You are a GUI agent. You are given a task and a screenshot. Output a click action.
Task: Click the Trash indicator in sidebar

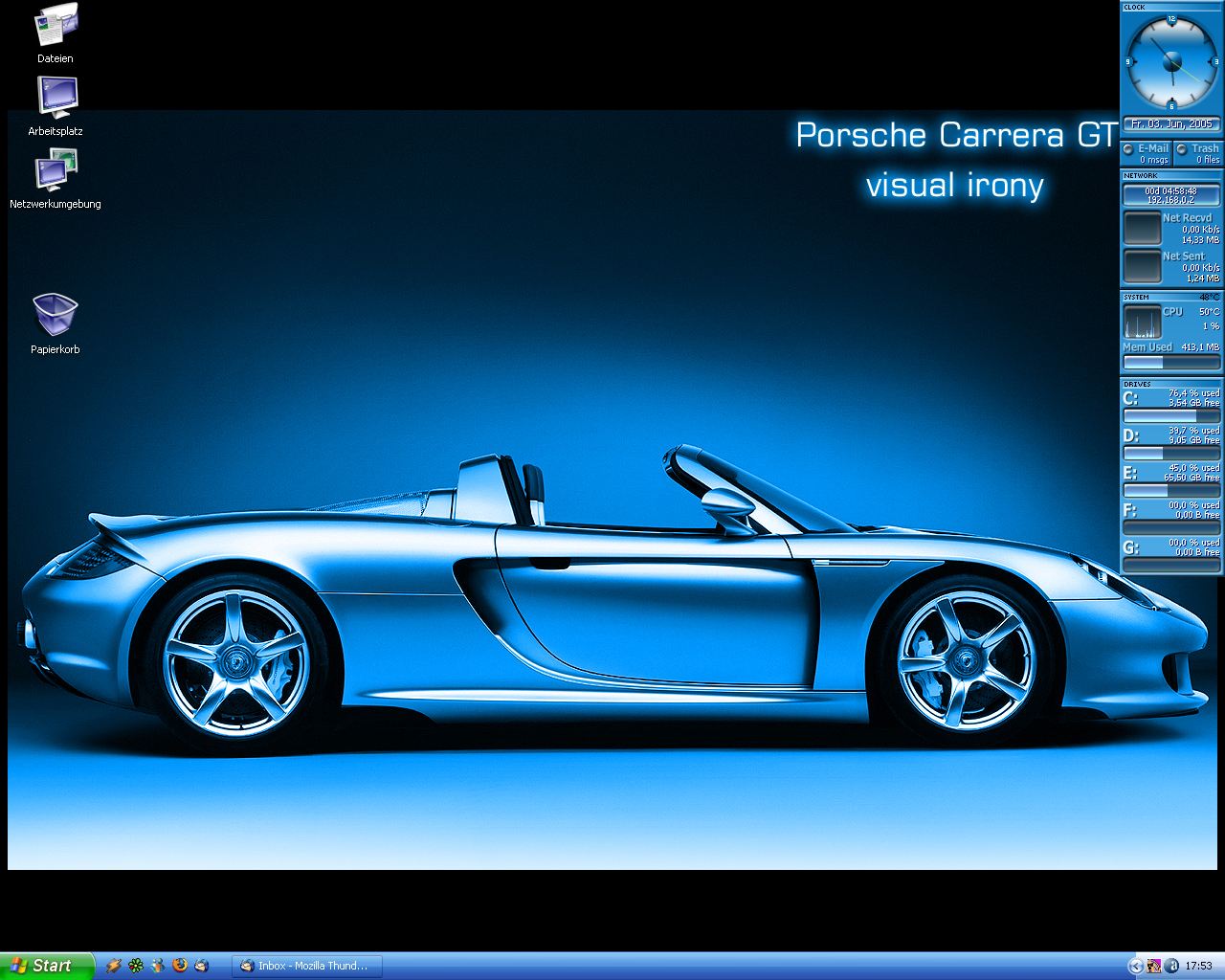coord(1198,153)
